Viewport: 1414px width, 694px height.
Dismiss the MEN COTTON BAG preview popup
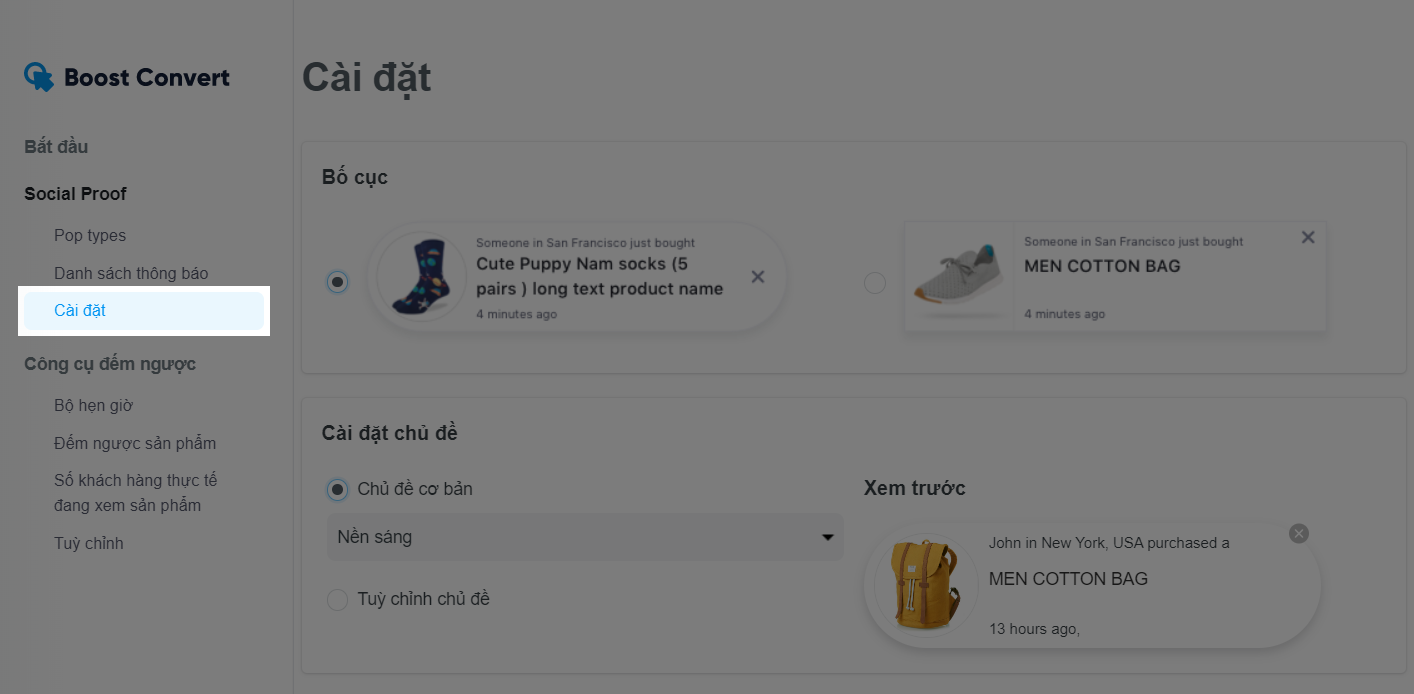(x=1299, y=533)
